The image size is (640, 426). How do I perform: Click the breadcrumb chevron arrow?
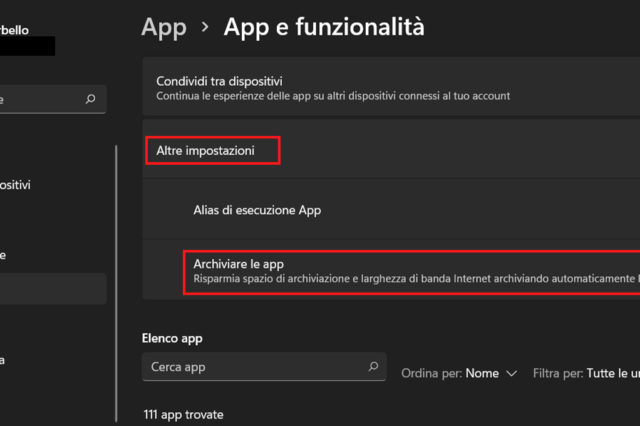[x=205, y=27]
